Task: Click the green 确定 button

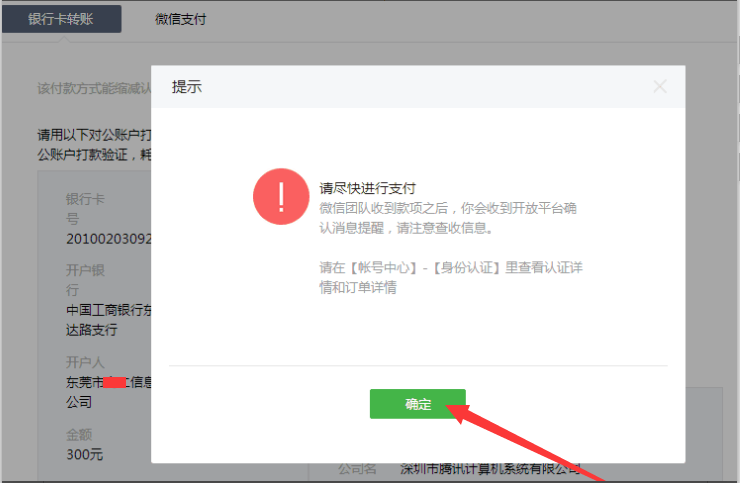Action: click(417, 404)
